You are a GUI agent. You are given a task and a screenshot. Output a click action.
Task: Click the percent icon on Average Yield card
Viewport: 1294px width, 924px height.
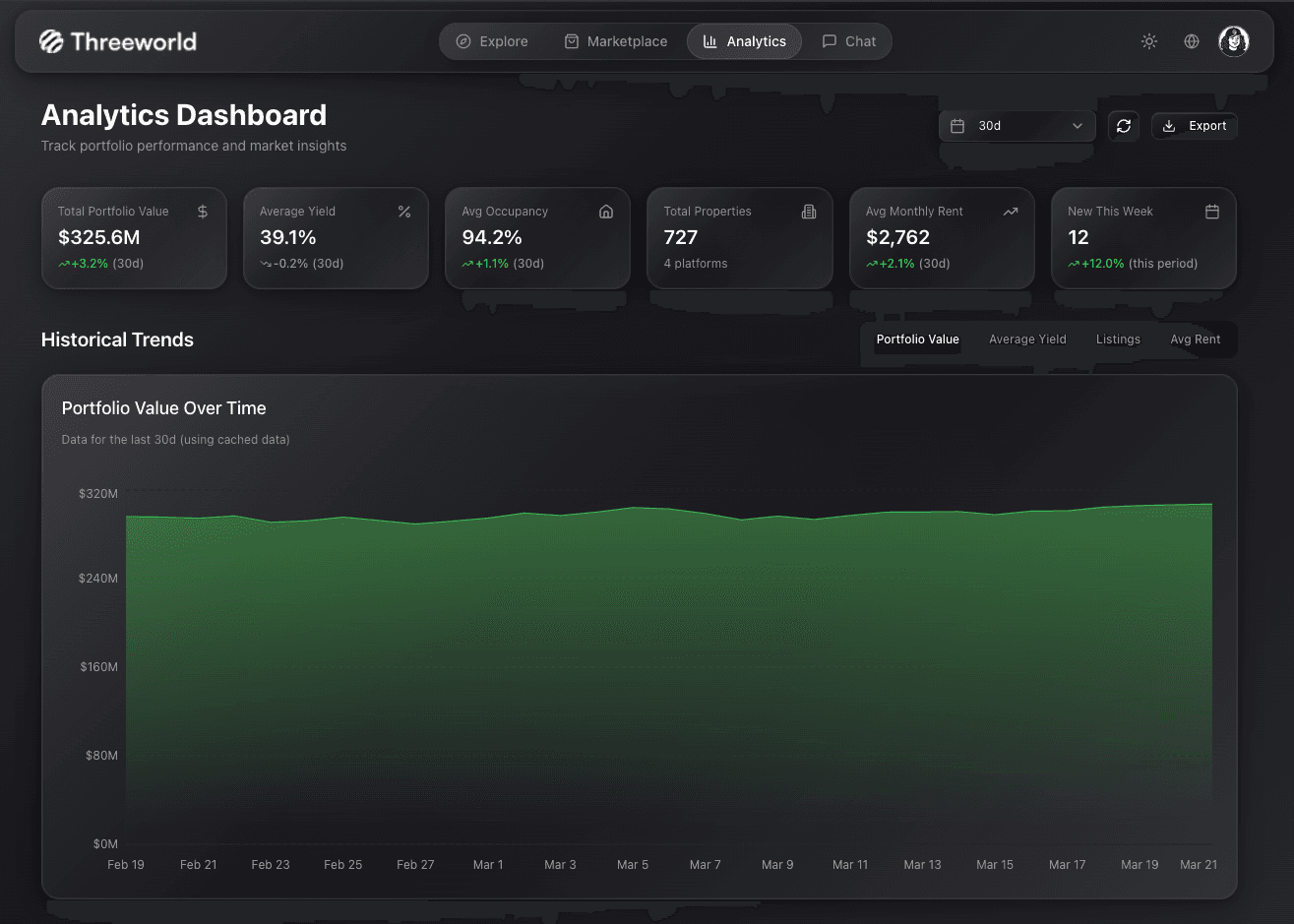[x=404, y=211]
